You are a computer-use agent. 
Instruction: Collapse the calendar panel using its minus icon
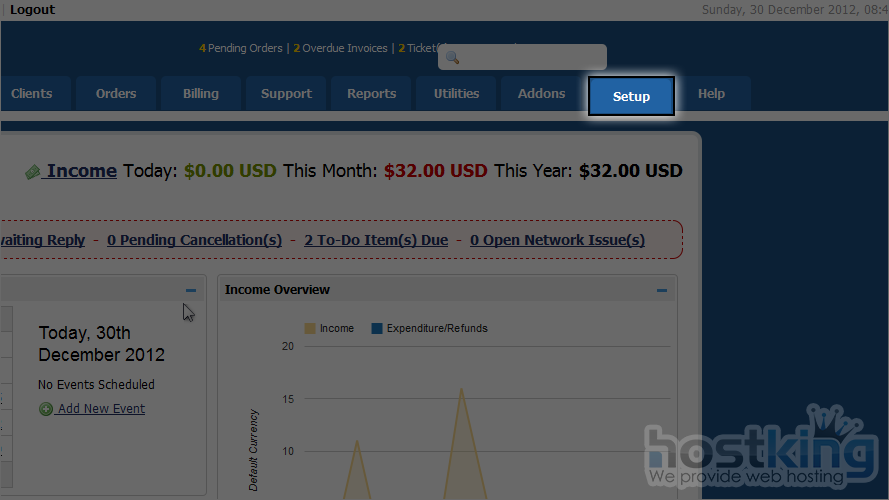click(x=190, y=290)
